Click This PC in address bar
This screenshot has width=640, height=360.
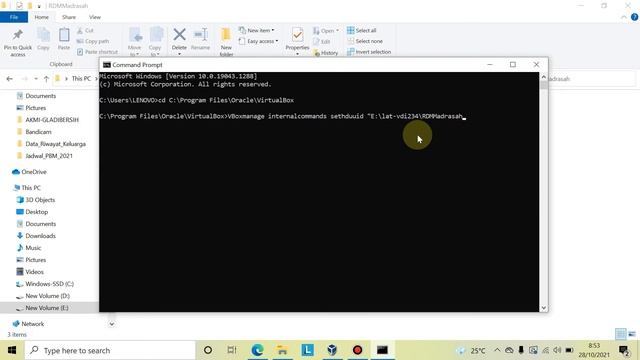[81, 78]
